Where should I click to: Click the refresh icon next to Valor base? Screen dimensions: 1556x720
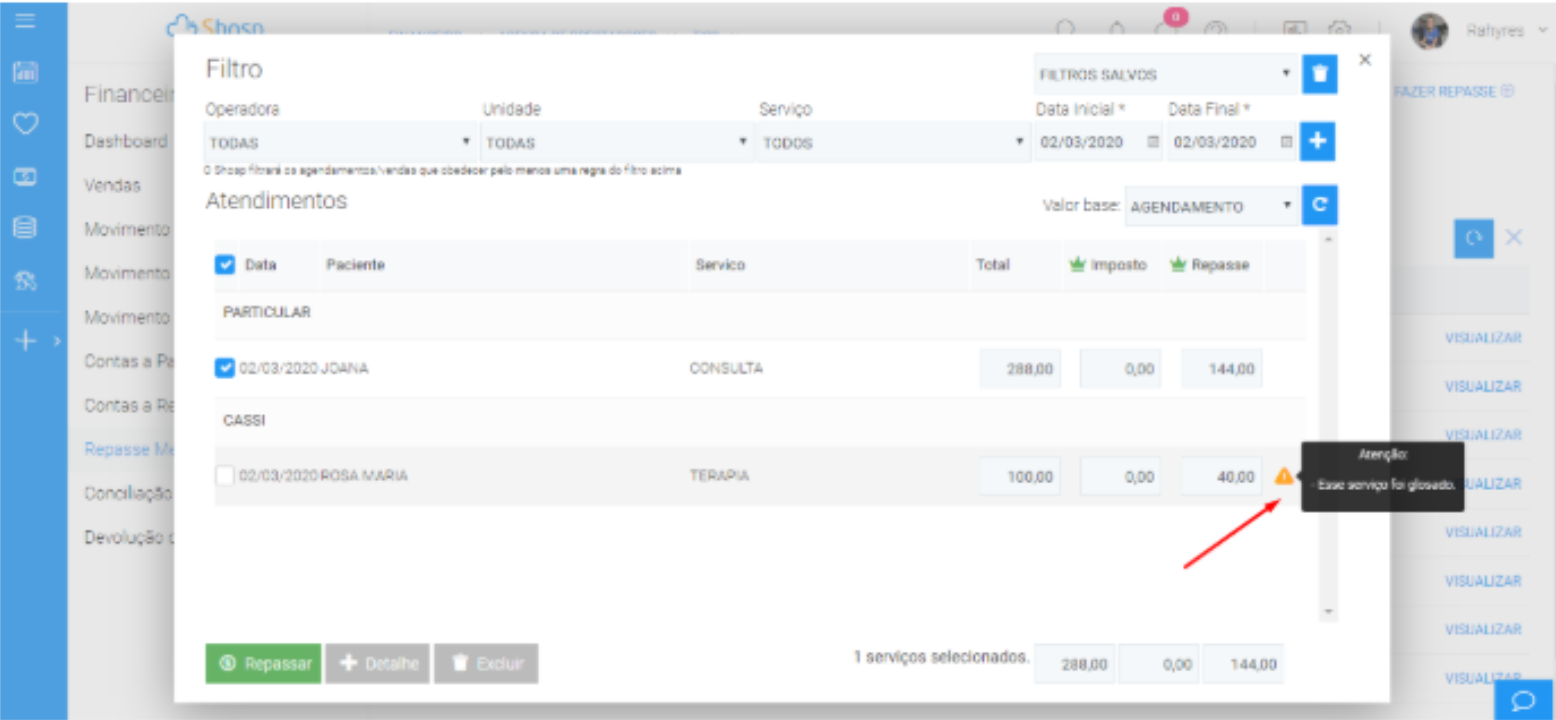1319,206
